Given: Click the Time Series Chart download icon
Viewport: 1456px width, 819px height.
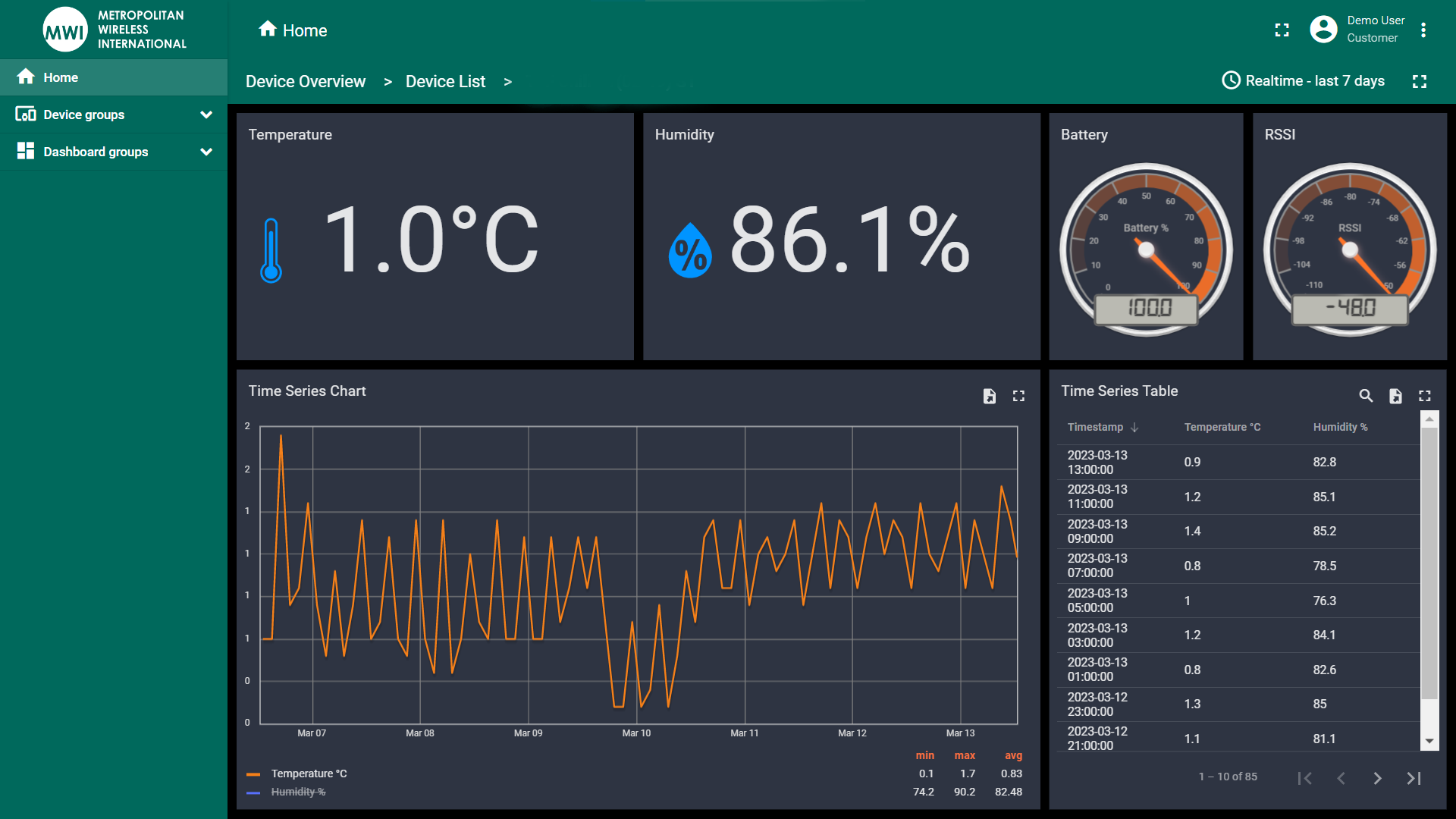Looking at the screenshot, I should 989,395.
